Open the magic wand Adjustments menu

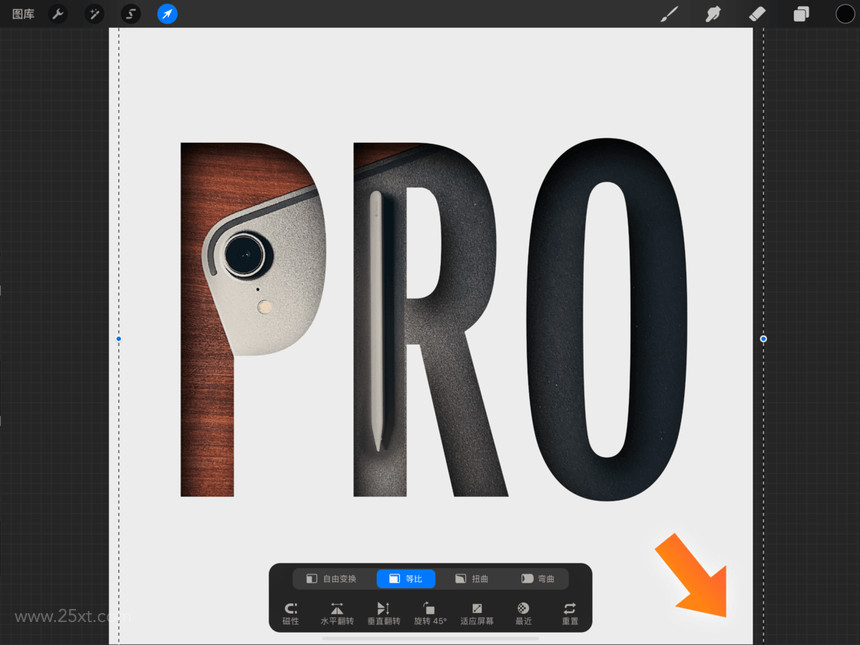coord(94,14)
